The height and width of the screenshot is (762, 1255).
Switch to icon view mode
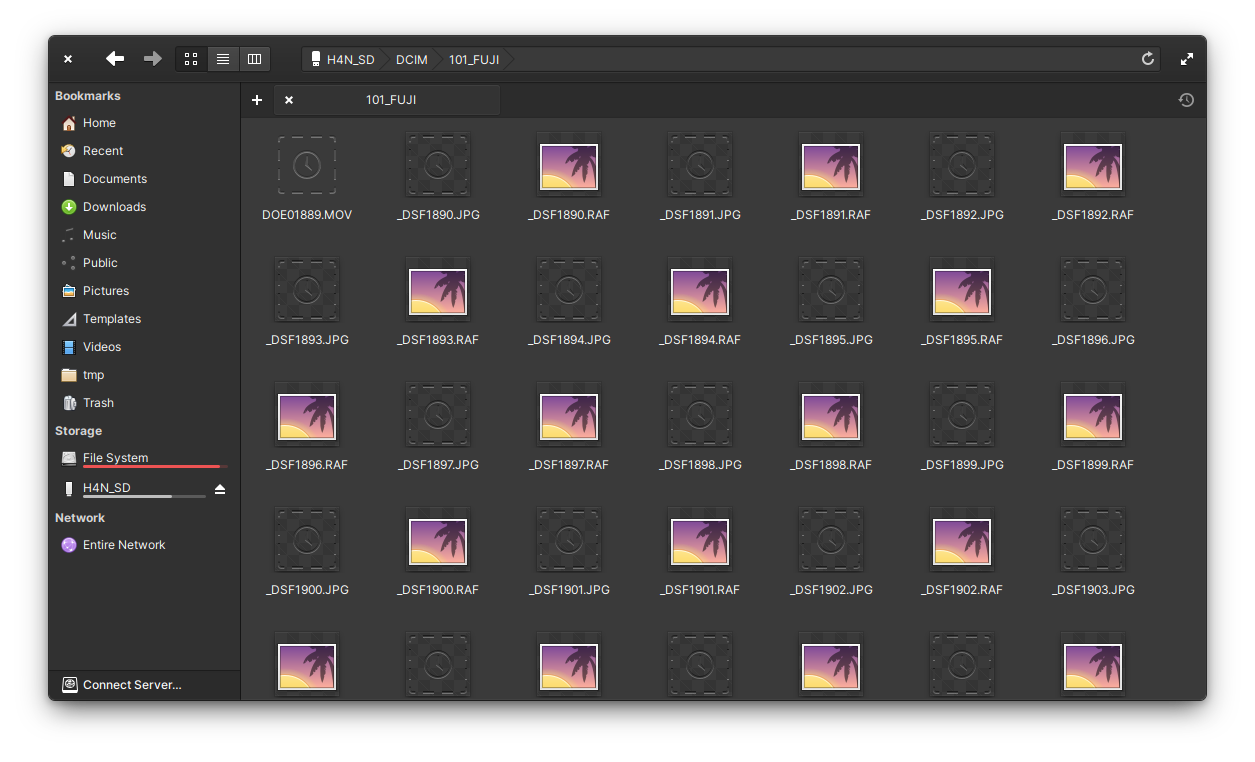pyautogui.click(x=191, y=58)
